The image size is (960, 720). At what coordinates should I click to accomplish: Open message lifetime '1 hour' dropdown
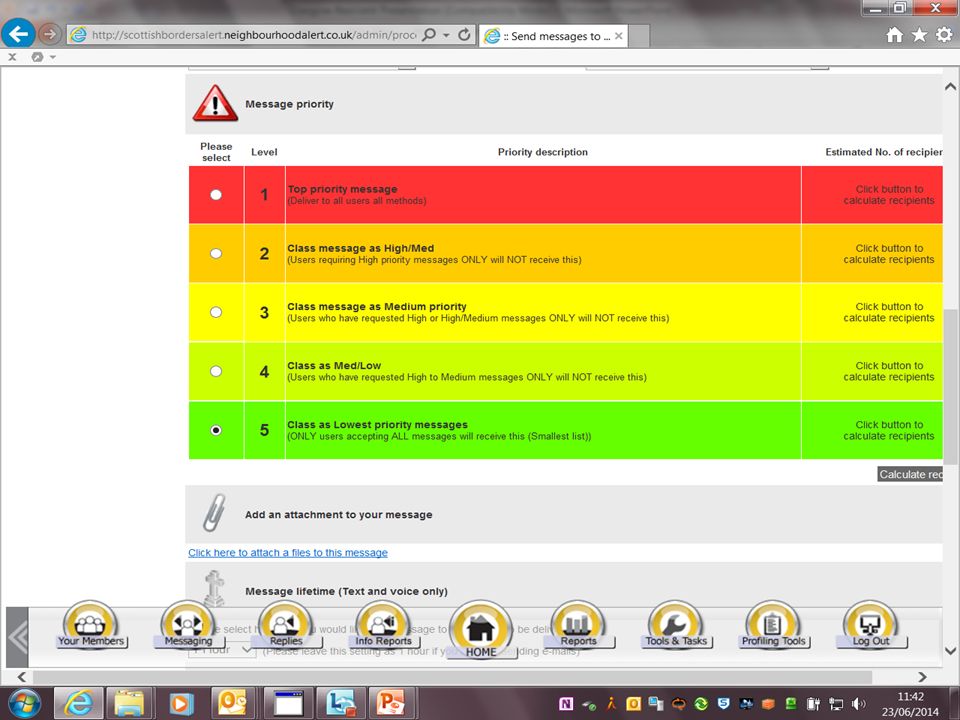pyautogui.click(x=222, y=650)
